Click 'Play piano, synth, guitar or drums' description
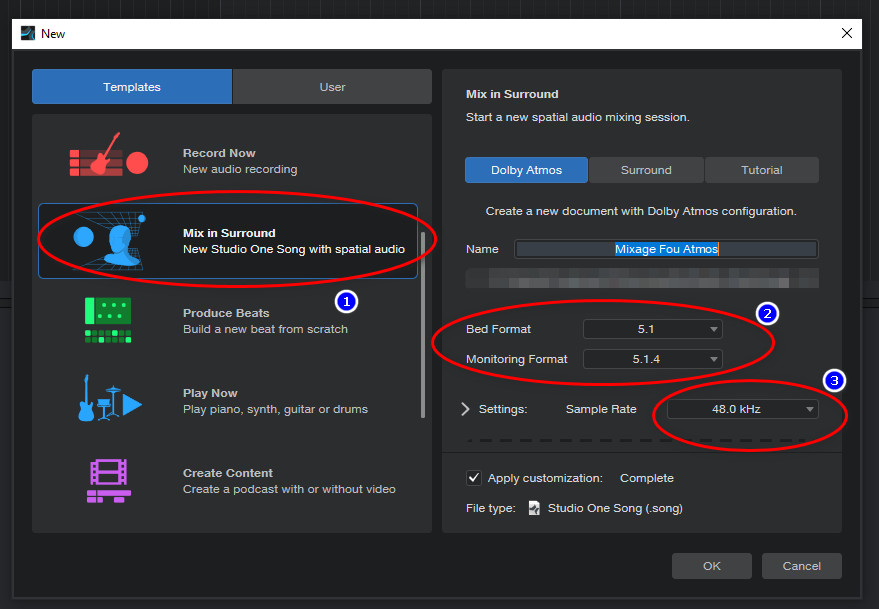This screenshot has height=609, width=879. [275, 409]
